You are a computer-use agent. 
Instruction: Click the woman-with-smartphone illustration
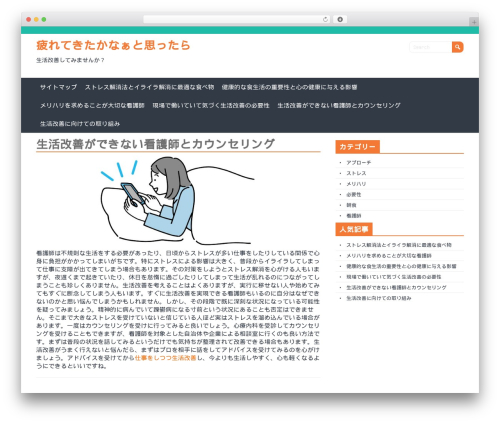tap(177, 201)
